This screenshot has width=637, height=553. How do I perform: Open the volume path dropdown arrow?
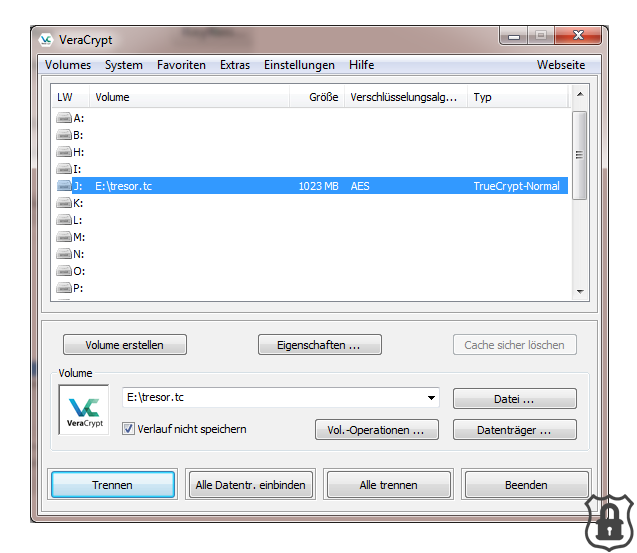[x=431, y=397]
